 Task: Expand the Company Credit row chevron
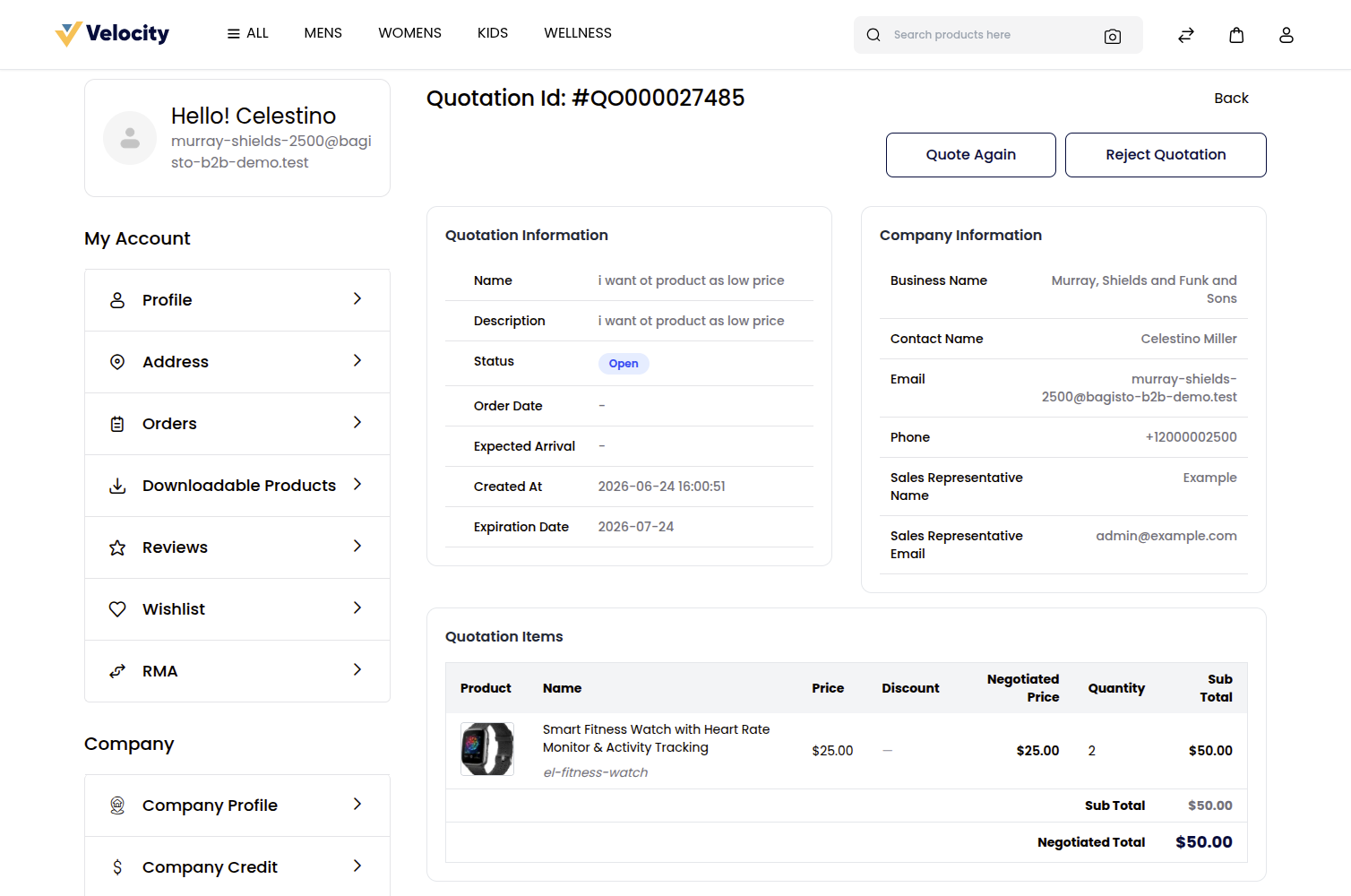[x=357, y=866]
